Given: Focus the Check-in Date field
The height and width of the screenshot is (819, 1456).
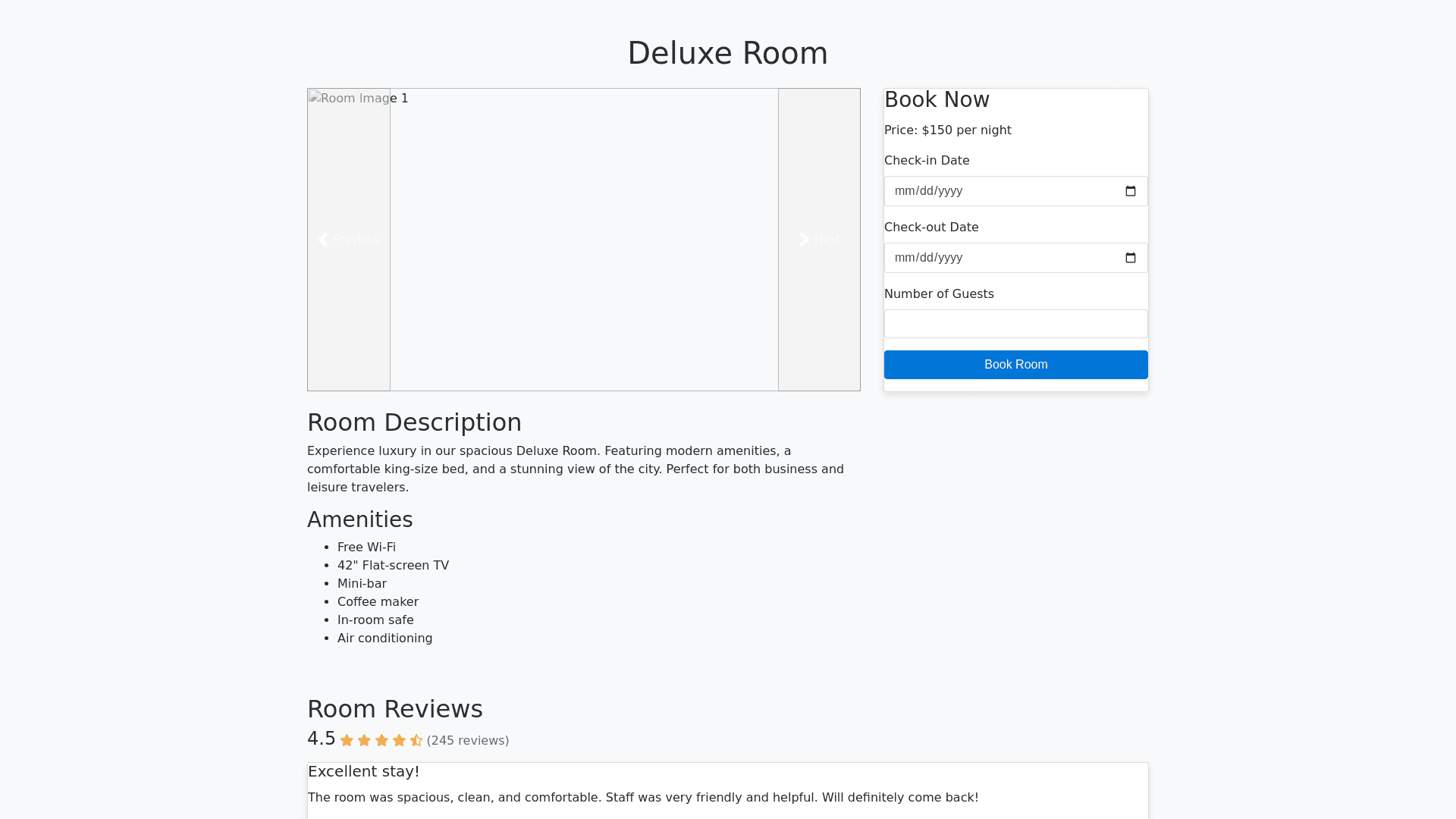Looking at the screenshot, I should click(986, 191).
